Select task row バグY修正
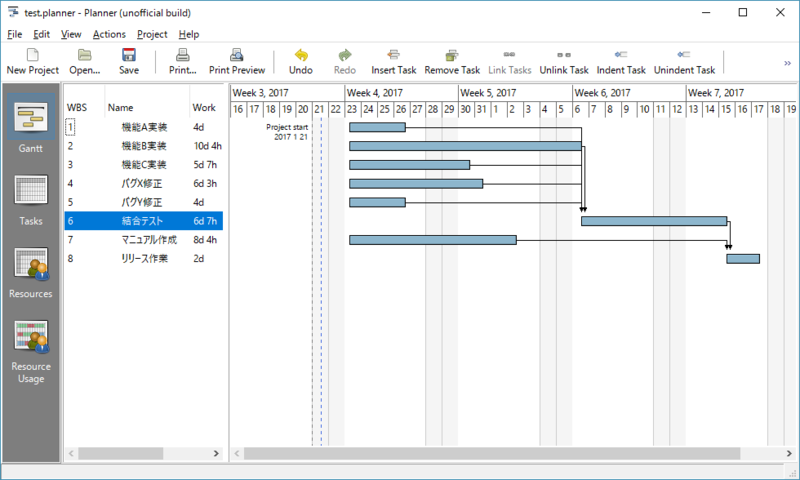Screen dimensions: 800x480 point(144,203)
